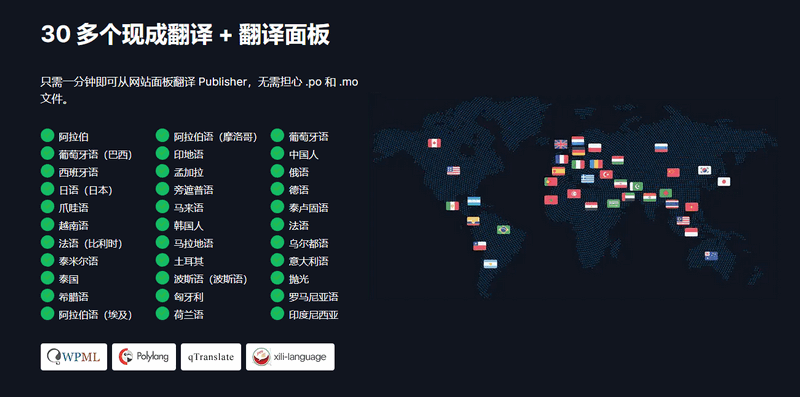Click the Canada flag on the map

[x=434, y=143]
